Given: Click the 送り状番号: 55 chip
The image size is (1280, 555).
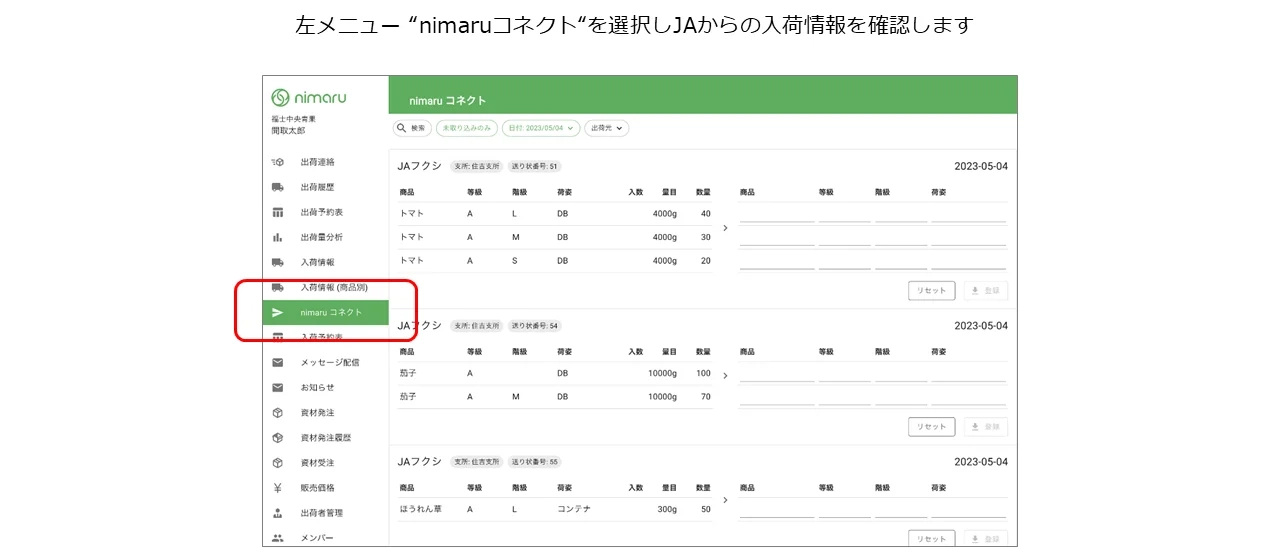Looking at the screenshot, I should tap(535, 462).
